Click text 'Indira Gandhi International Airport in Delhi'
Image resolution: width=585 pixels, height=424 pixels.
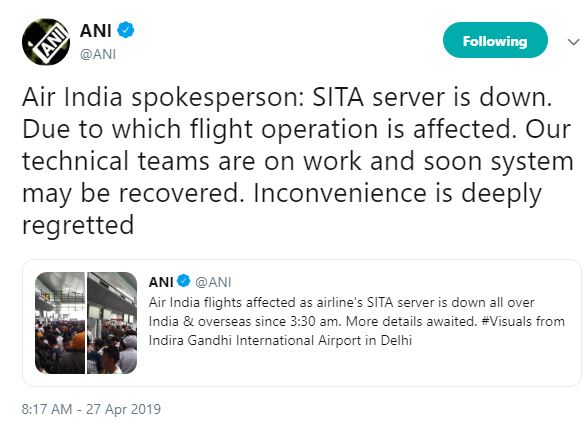click(280, 340)
